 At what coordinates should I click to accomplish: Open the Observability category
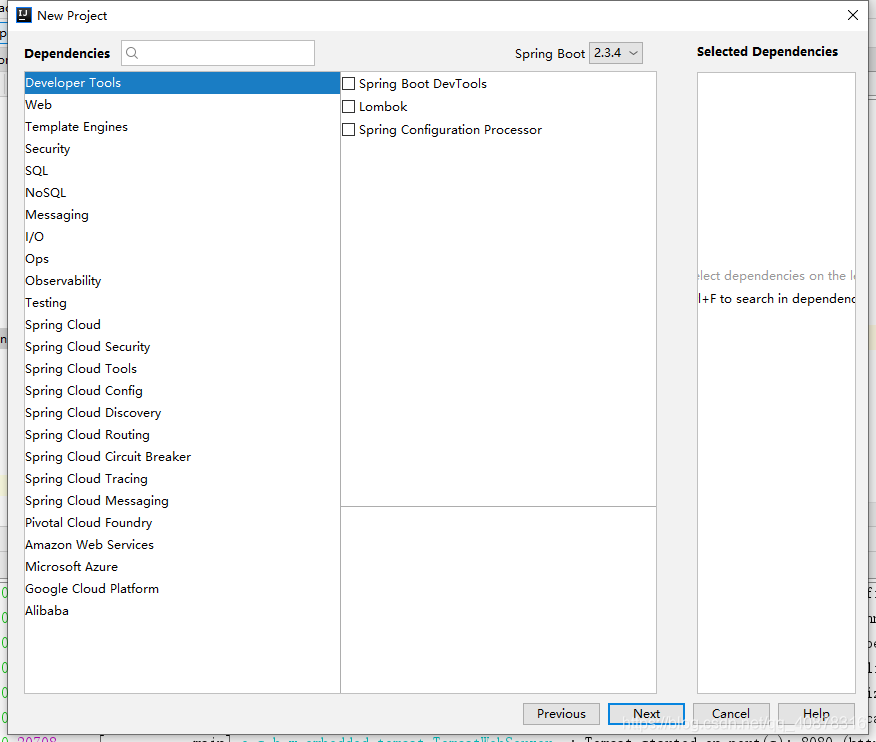tap(182, 280)
